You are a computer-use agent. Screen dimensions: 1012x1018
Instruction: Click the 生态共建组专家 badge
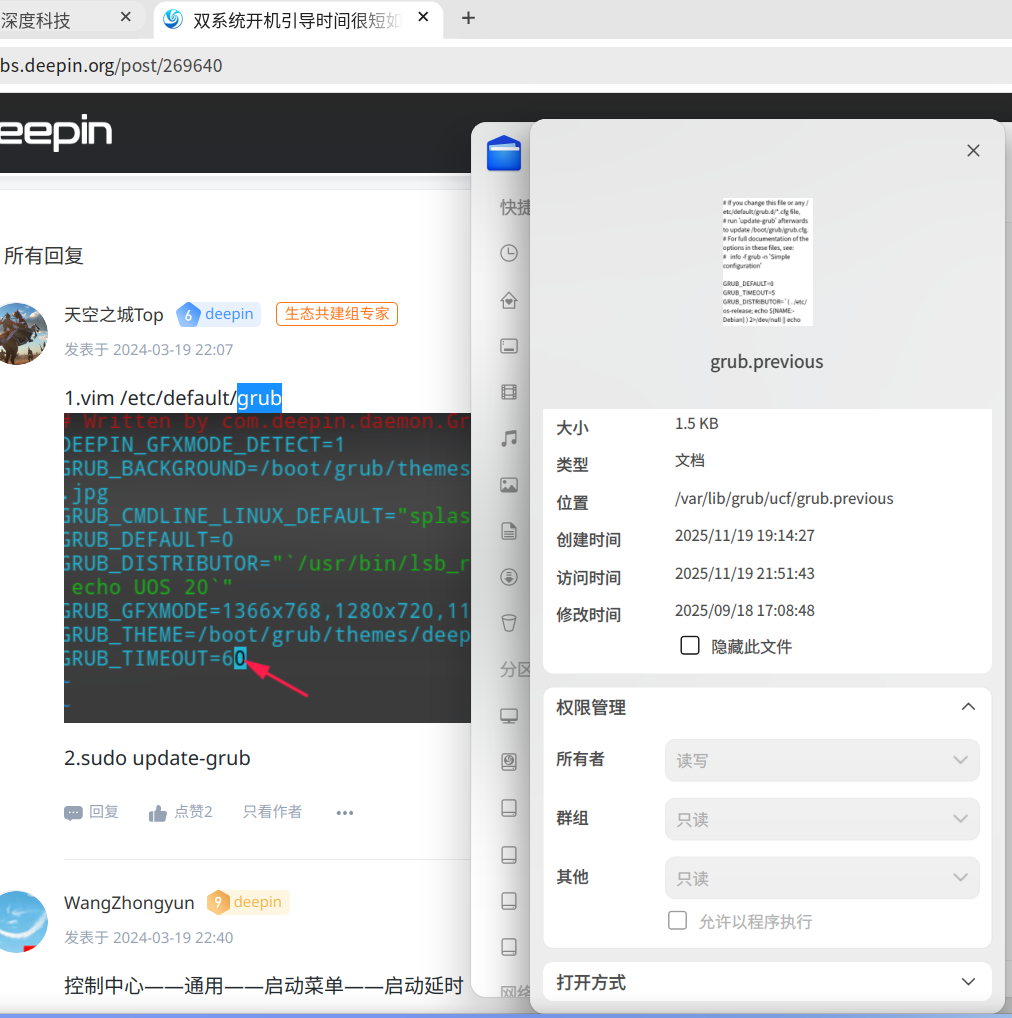337,314
